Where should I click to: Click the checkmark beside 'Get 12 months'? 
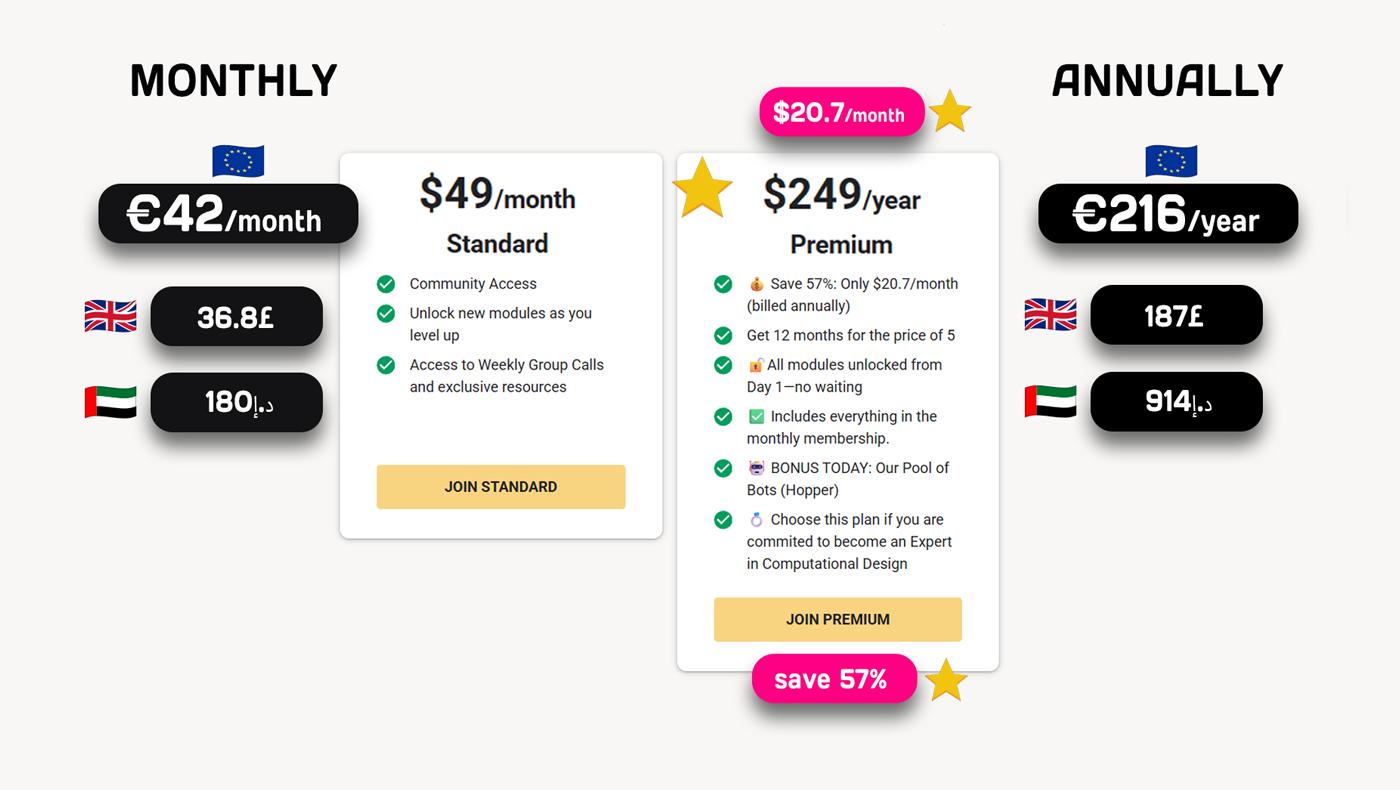click(x=723, y=335)
